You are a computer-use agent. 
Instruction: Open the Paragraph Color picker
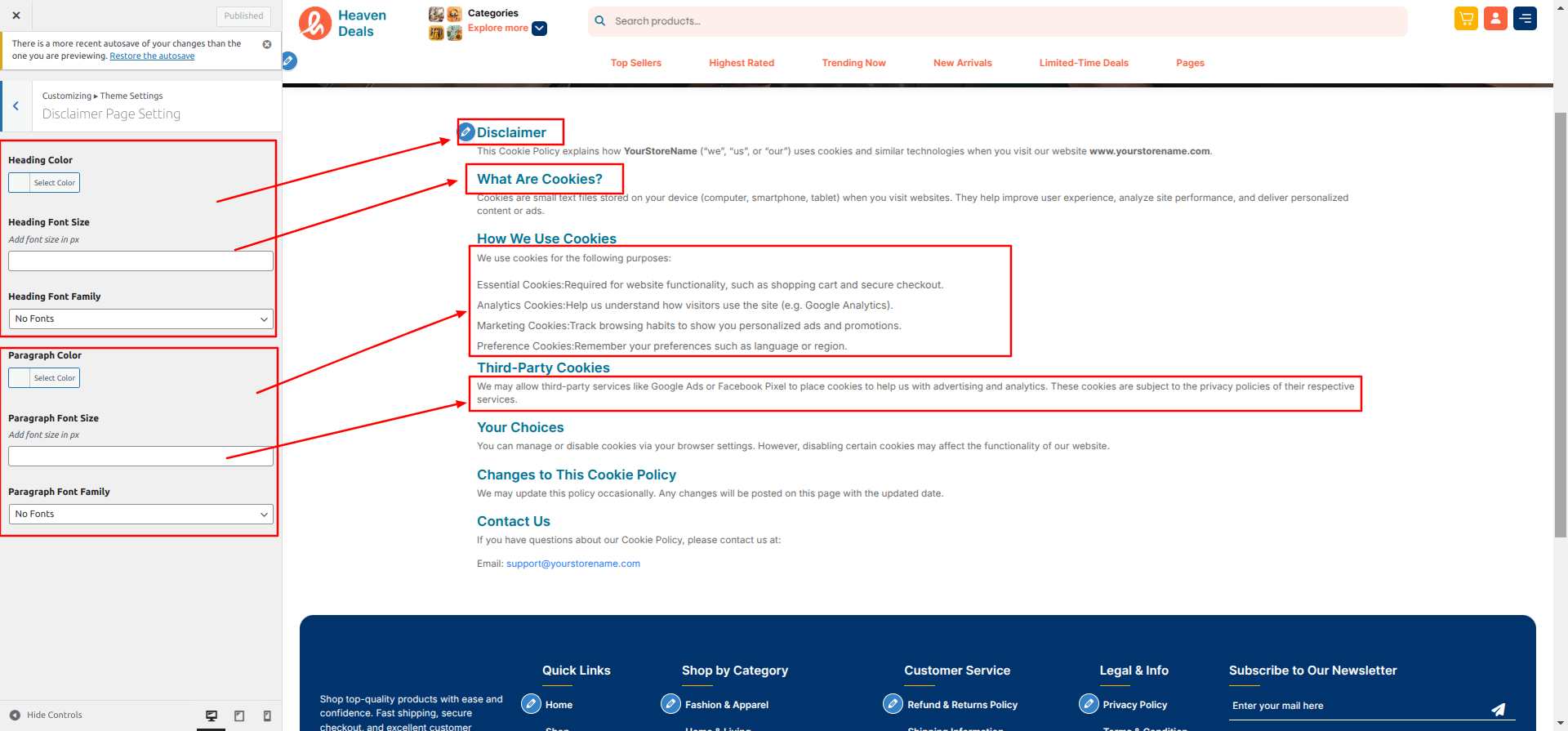point(44,378)
